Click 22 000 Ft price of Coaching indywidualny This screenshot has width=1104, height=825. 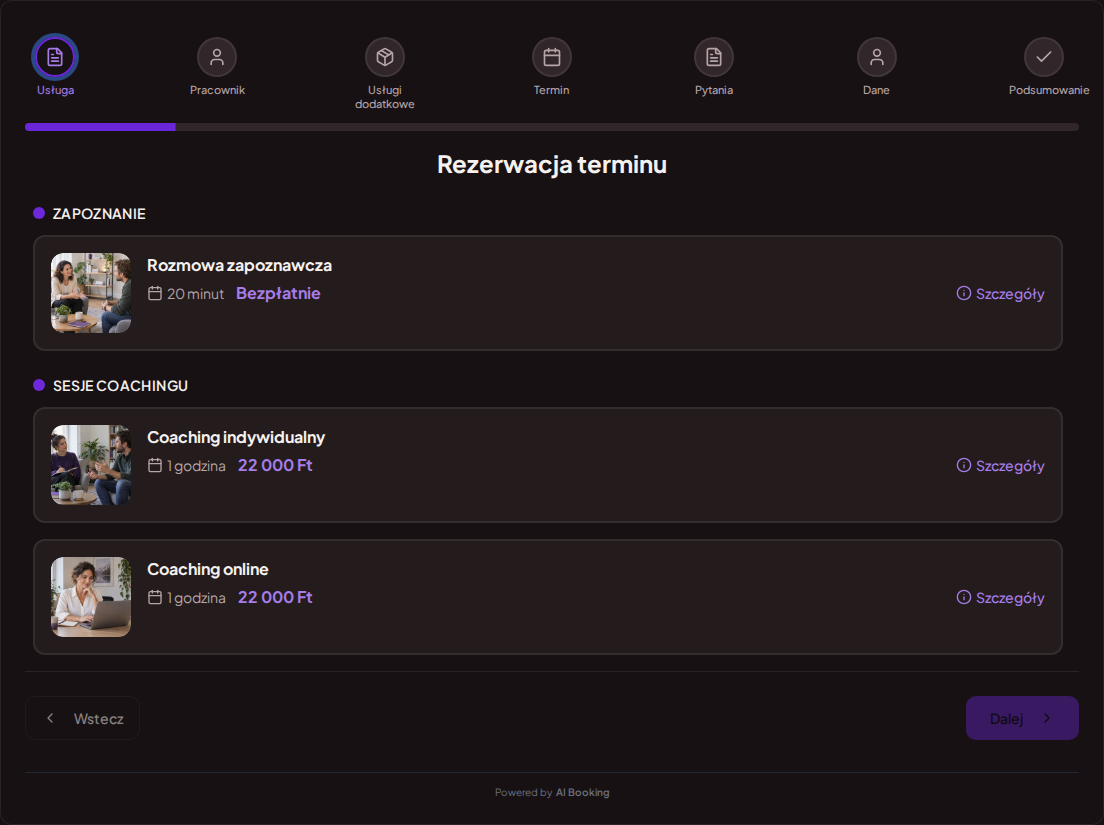point(275,465)
